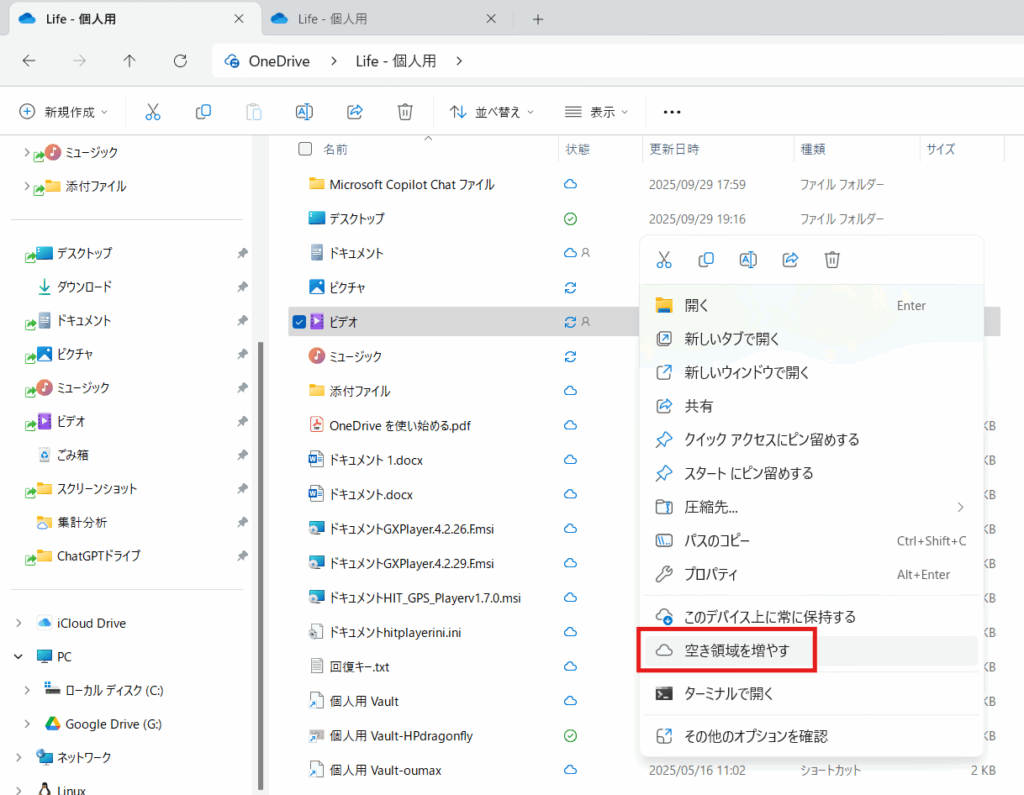Uncheck the ビデオ folder checkbox
The height and width of the screenshot is (795, 1024).
pos(299,322)
